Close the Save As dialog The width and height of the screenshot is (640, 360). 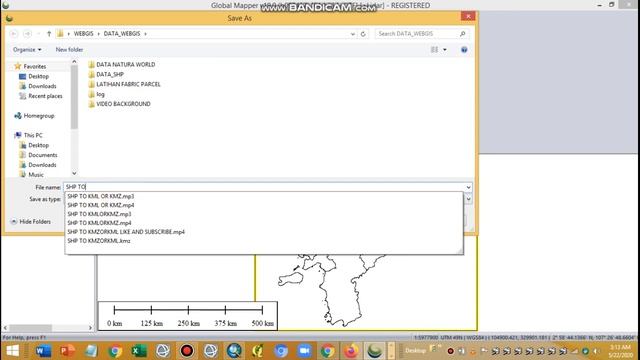[x=468, y=16]
